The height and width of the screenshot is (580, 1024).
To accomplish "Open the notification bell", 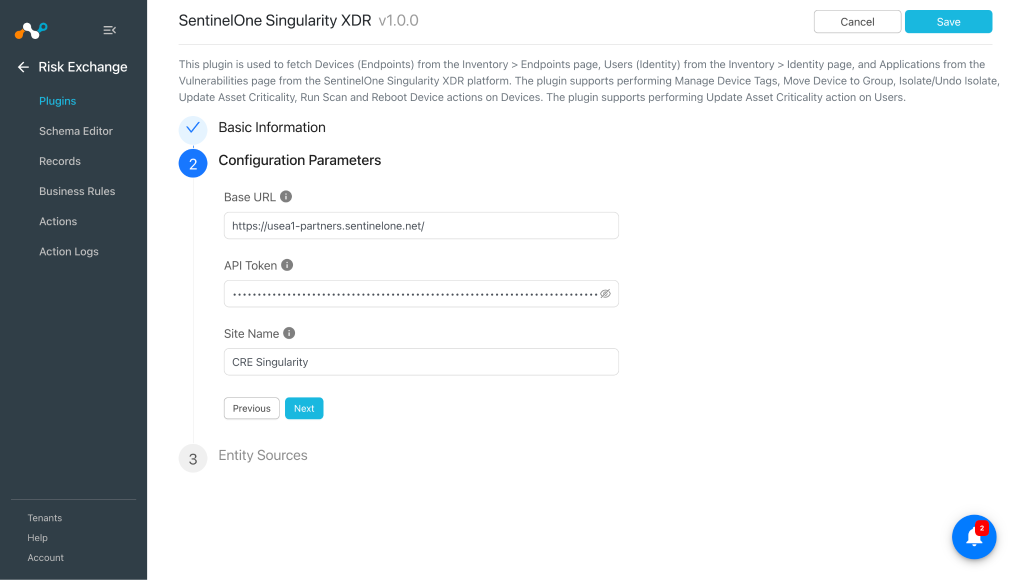I will coord(974,537).
